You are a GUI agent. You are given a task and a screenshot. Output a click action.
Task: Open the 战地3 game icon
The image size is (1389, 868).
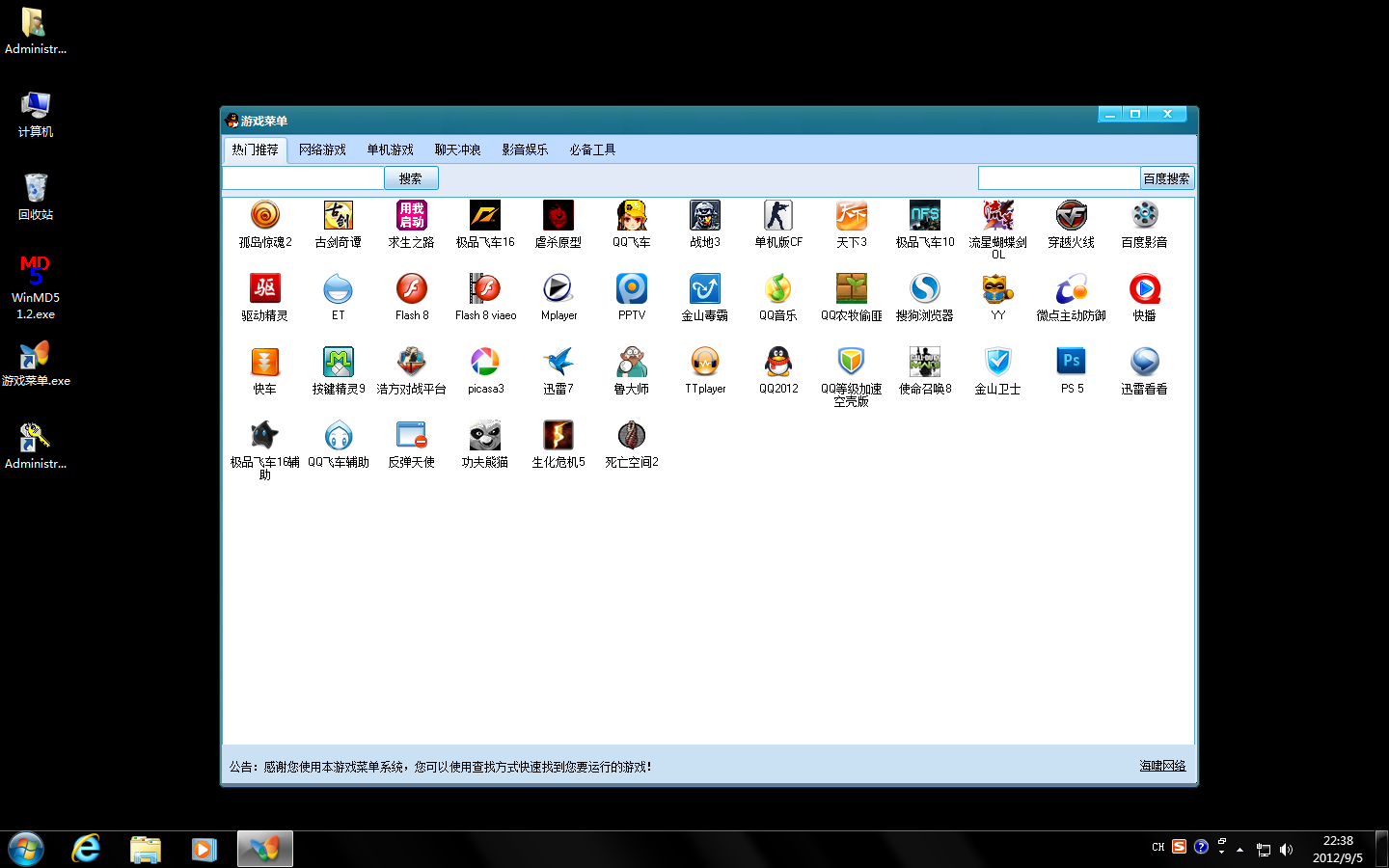coord(705,215)
